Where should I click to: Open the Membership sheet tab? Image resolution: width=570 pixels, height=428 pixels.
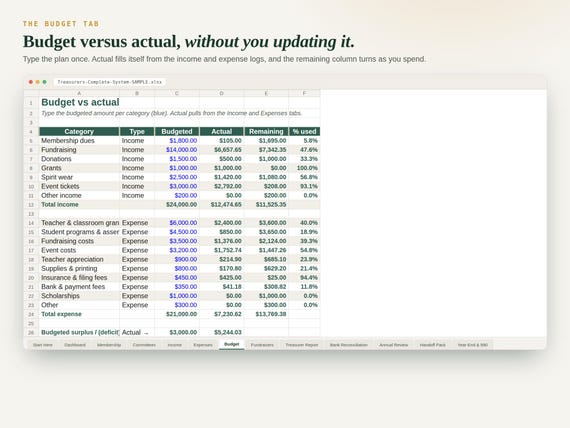coord(109,345)
